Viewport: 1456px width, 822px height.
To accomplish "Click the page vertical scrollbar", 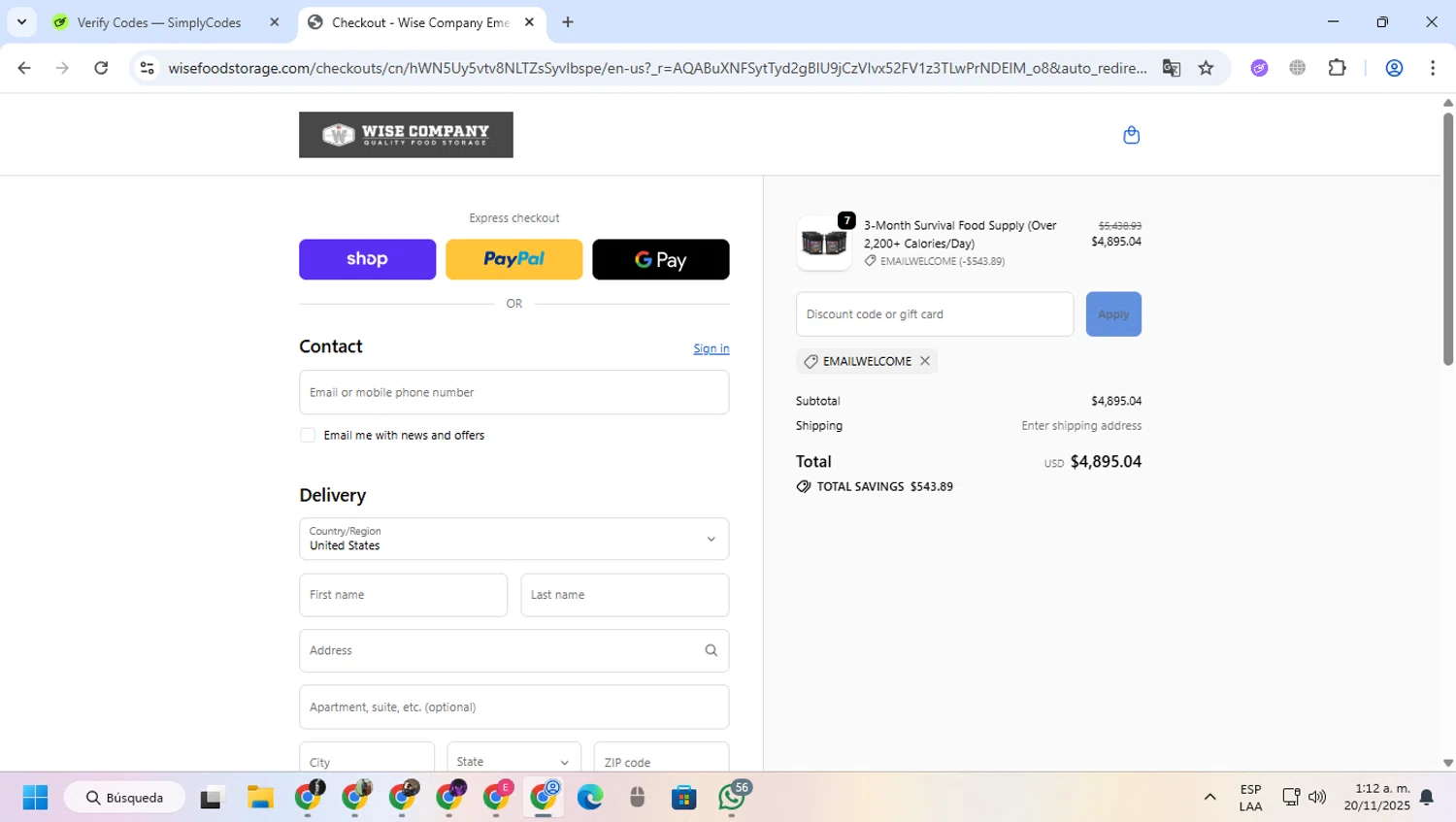I will coord(1447,239).
